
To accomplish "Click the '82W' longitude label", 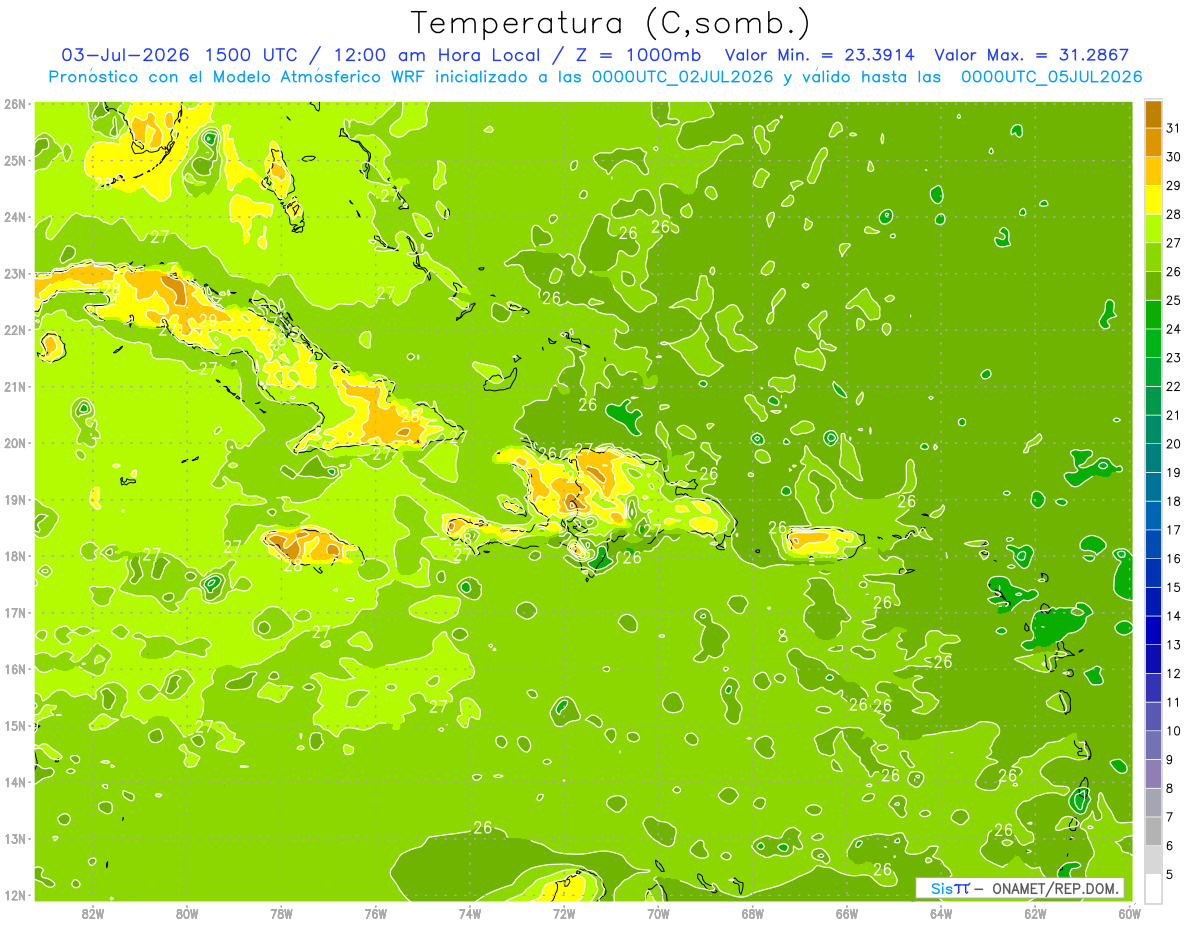I will 93,913.
